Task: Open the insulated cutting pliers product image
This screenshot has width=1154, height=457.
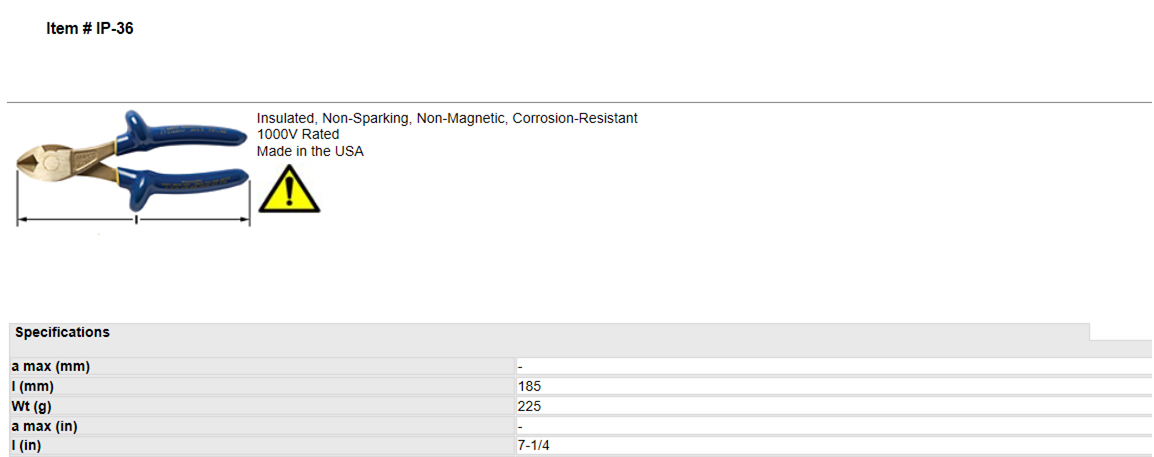Action: point(133,168)
